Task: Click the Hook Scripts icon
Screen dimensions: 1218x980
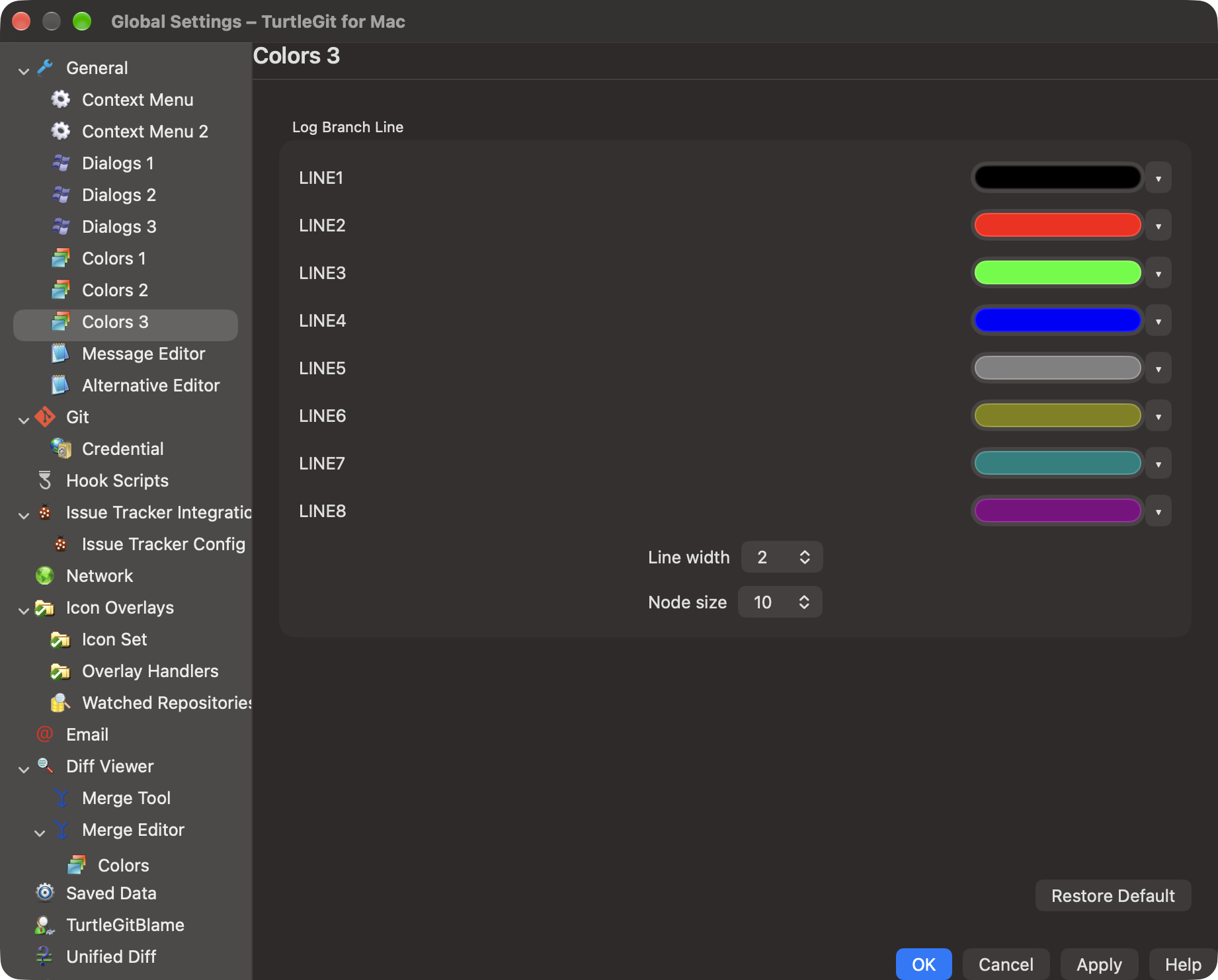Action: click(45, 480)
